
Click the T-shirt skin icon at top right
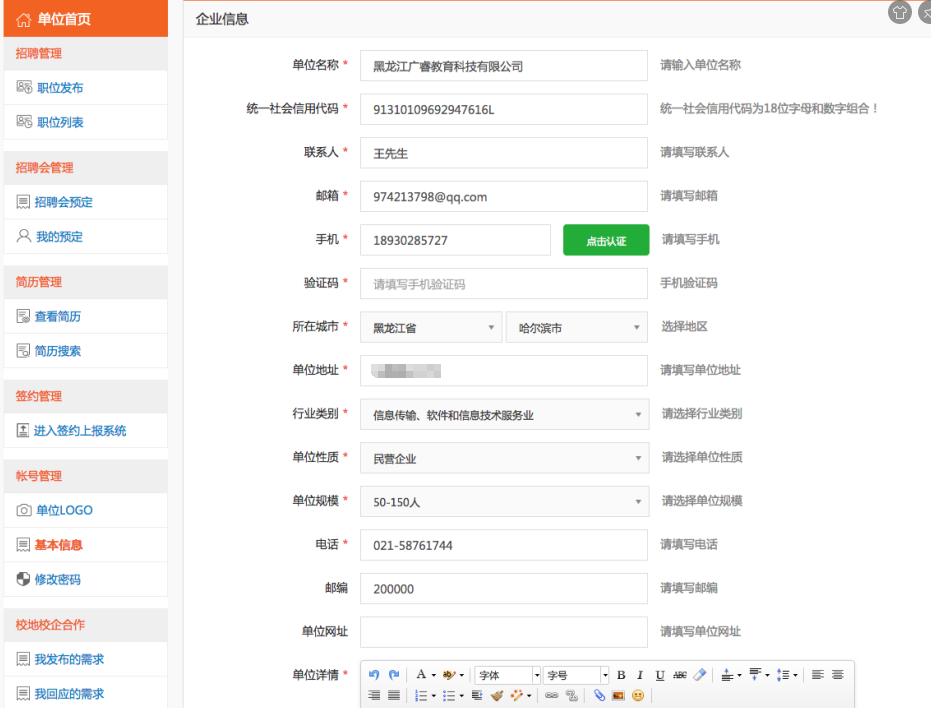pyautogui.click(x=900, y=12)
